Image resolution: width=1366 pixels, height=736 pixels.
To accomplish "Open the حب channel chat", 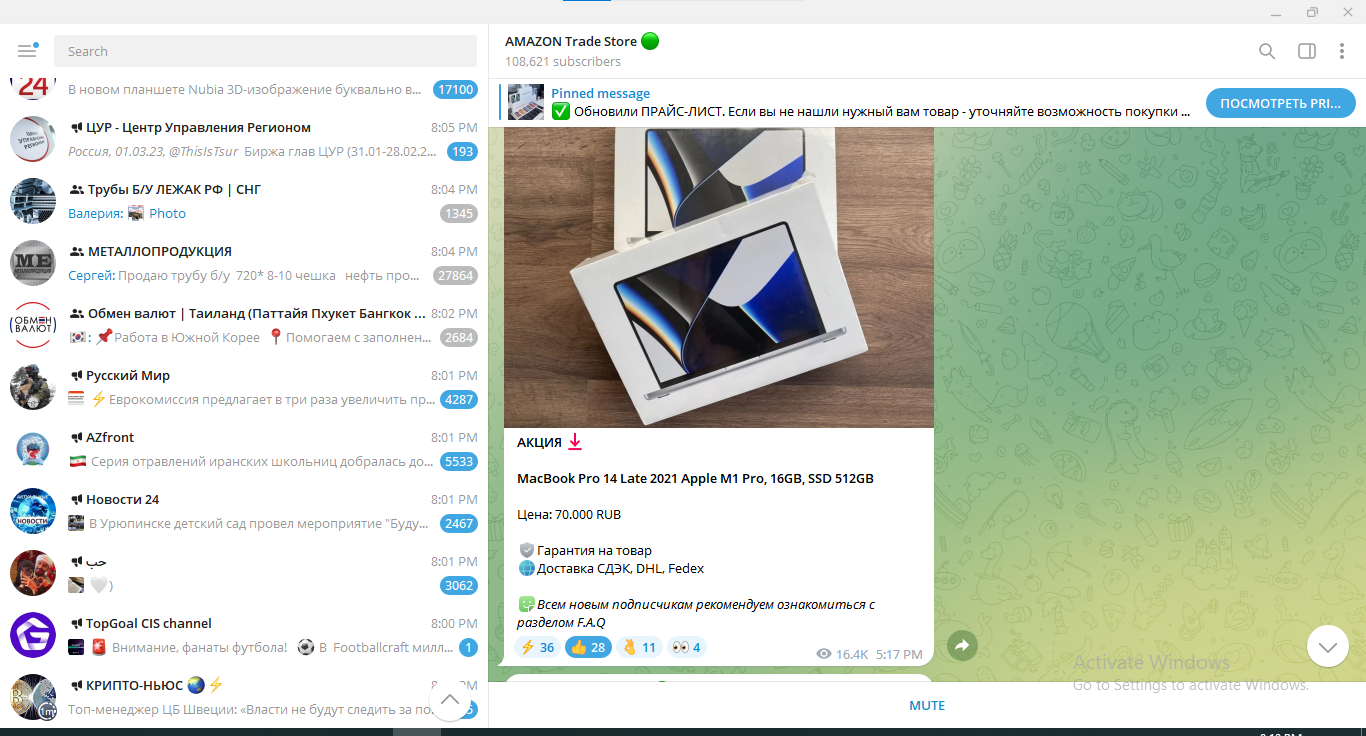I will pyautogui.click(x=244, y=572).
